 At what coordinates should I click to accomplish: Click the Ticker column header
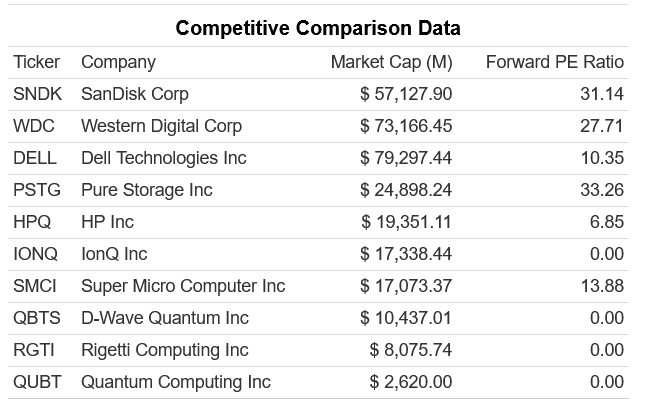[37, 62]
